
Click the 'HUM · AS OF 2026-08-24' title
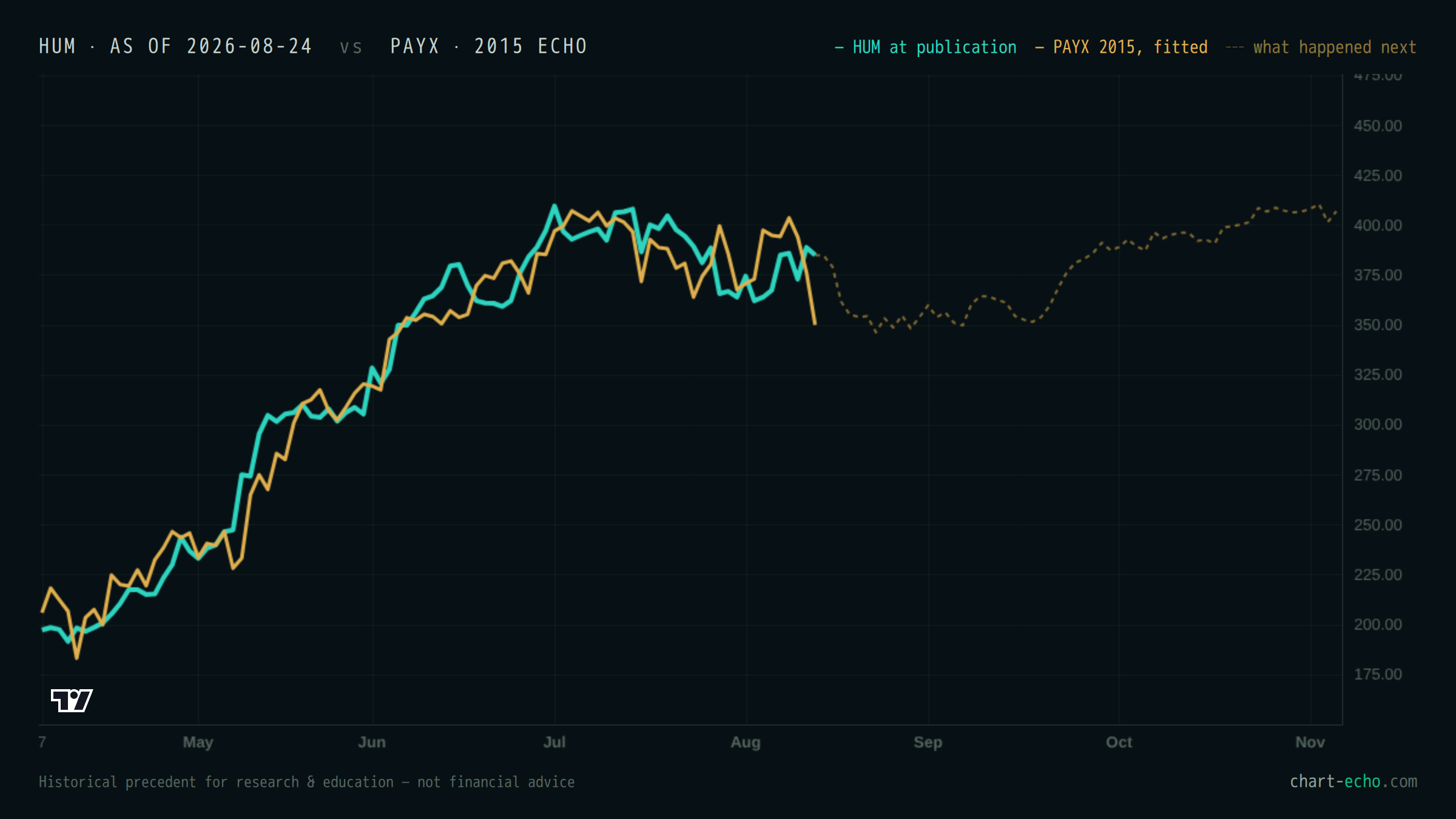point(175,46)
